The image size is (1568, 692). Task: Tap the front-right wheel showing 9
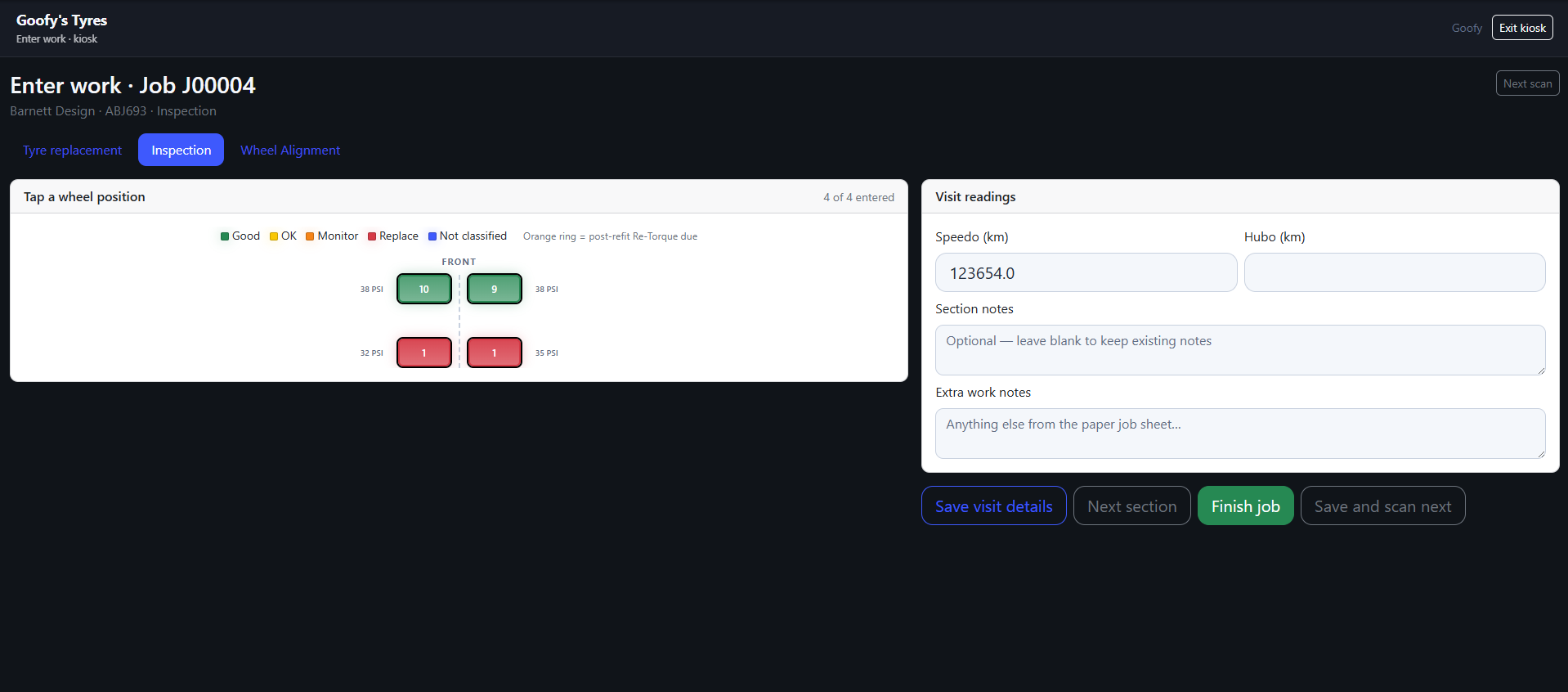[494, 289]
